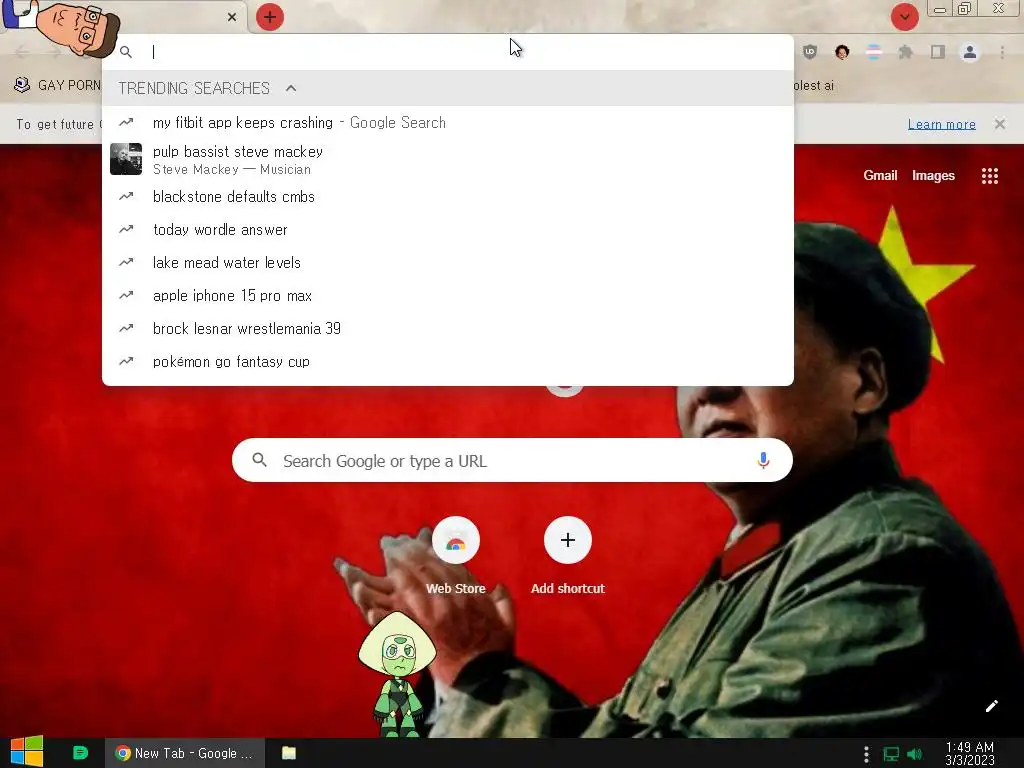Click the pink-blue striped flag extension icon

point(873,52)
